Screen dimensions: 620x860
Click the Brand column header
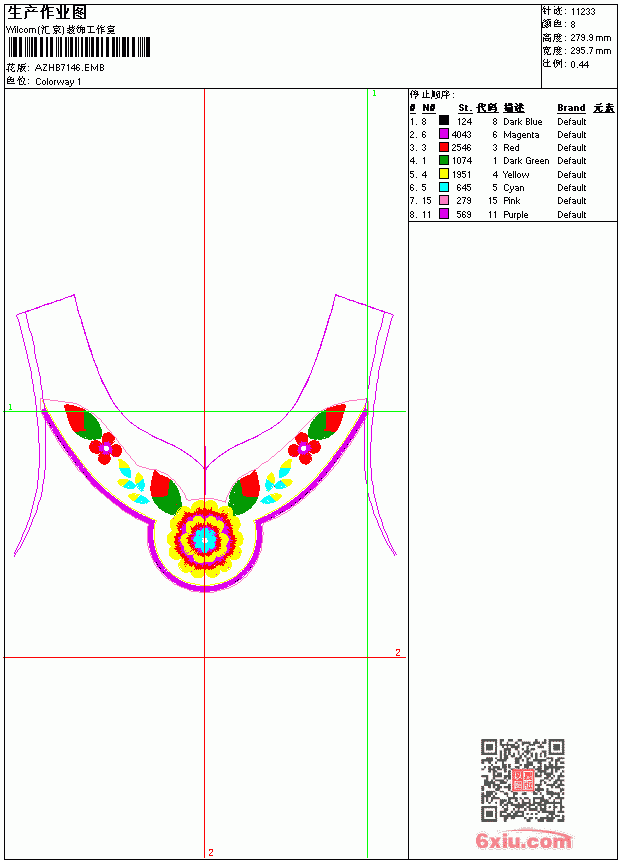tap(571, 108)
